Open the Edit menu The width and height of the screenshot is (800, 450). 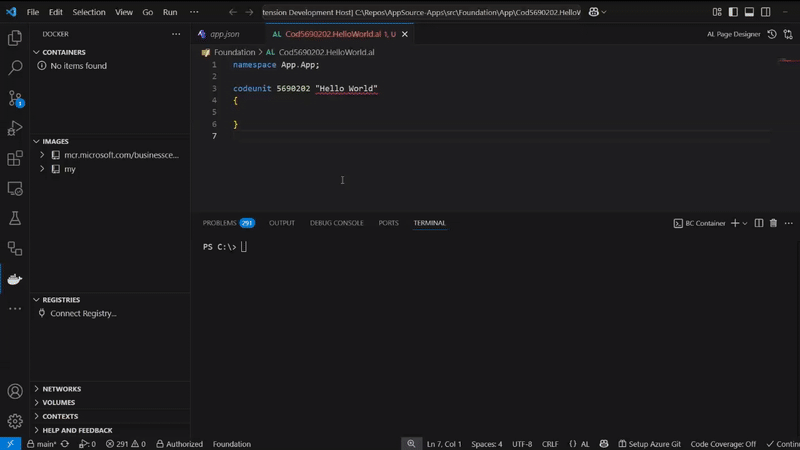click(56, 12)
